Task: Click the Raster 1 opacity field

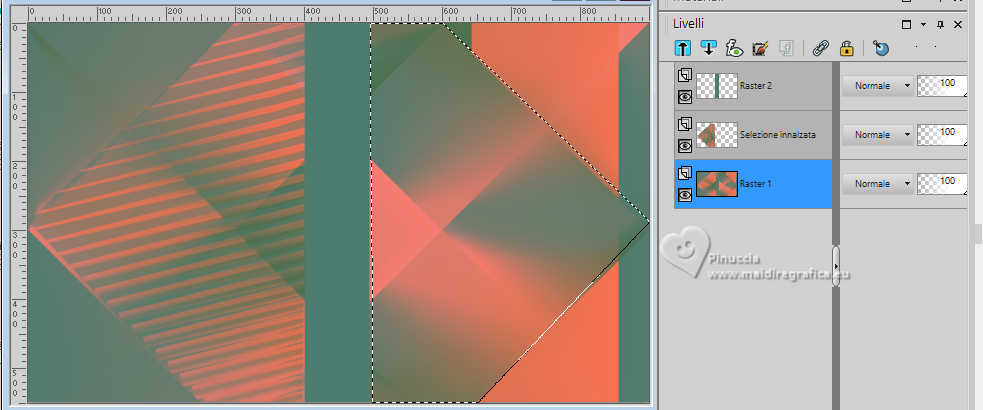Action: tap(942, 184)
